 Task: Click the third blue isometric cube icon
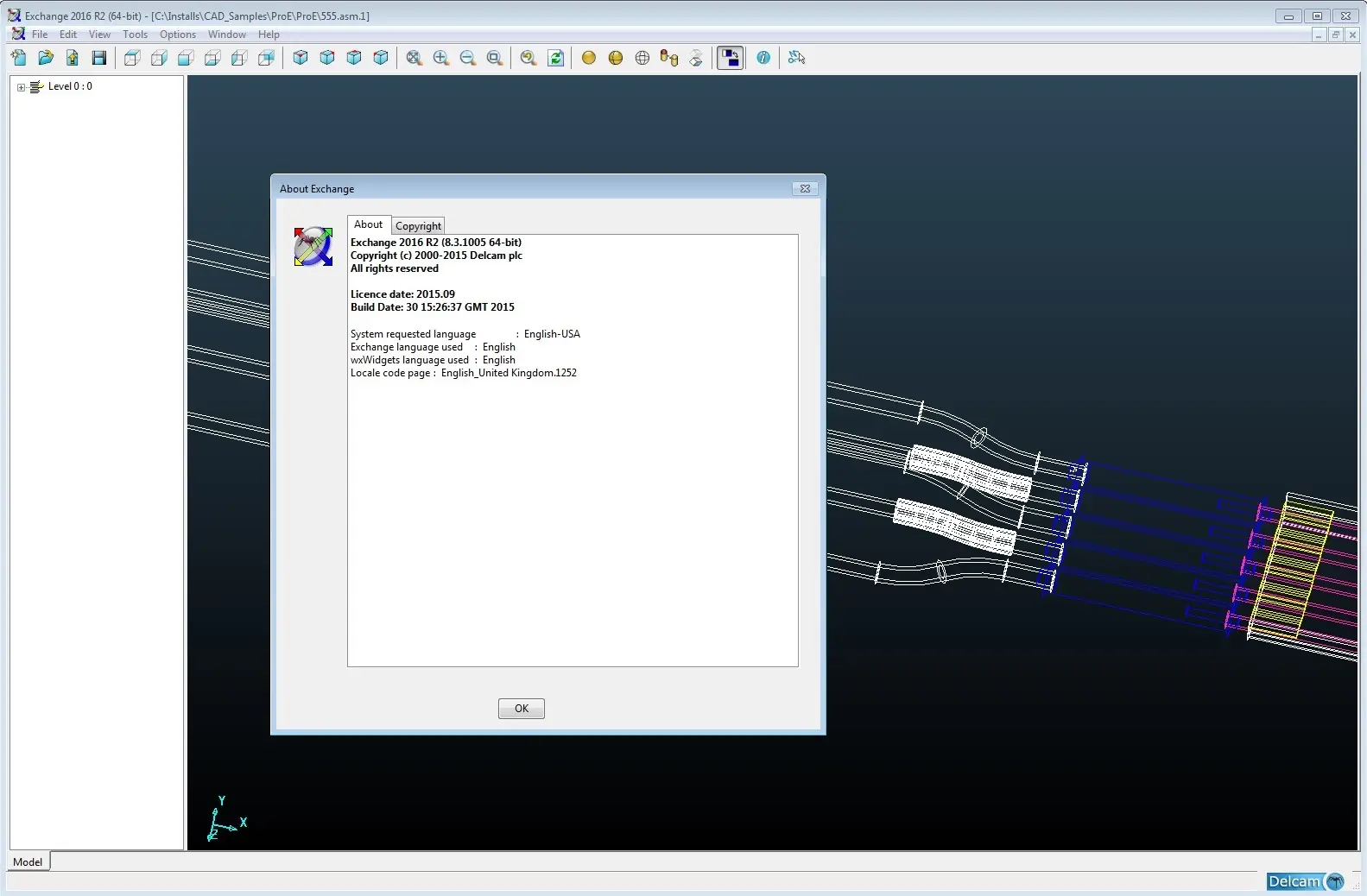click(x=354, y=58)
